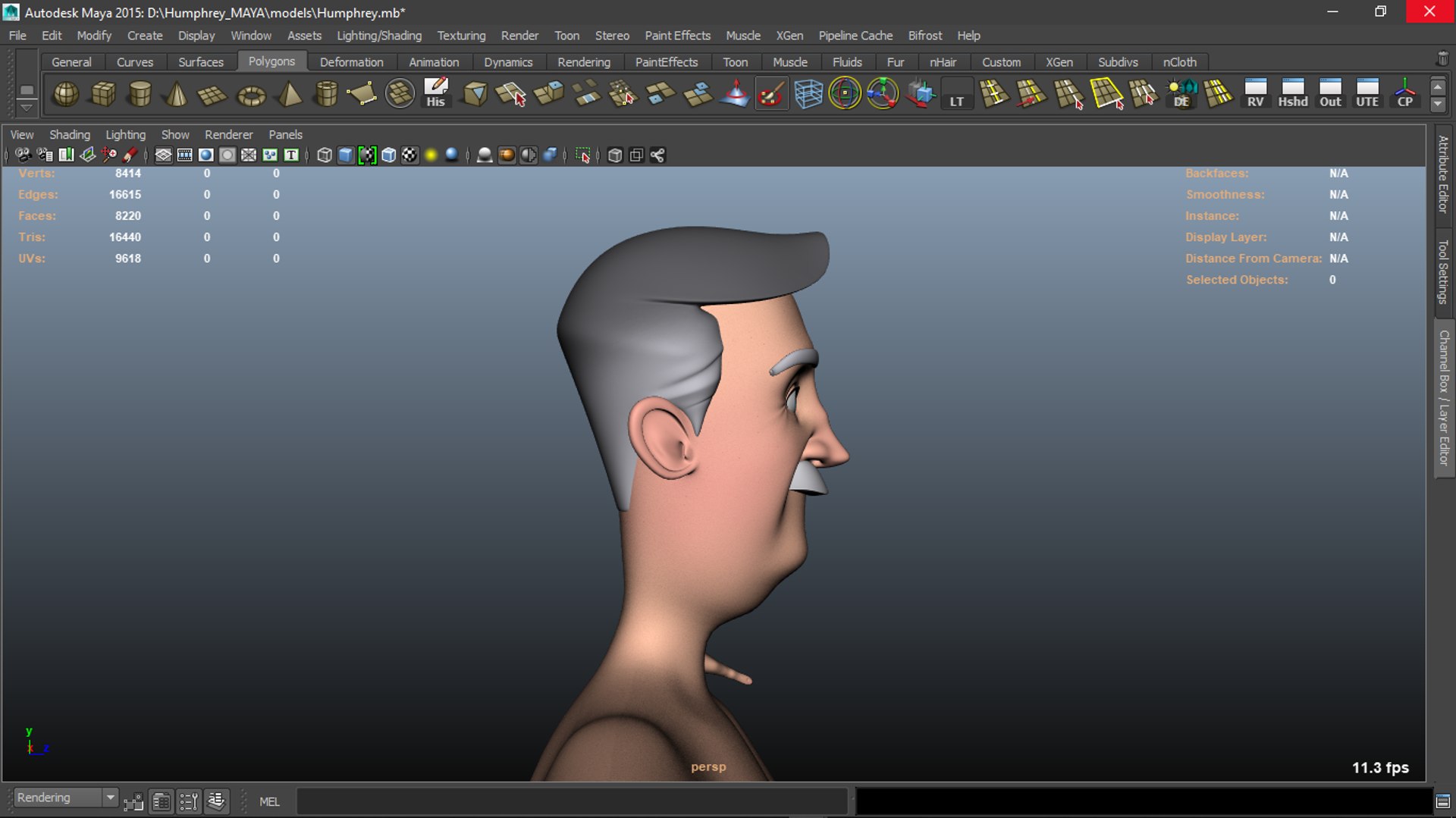Toggle Use All Lights yellow bulb icon

tap(431, 155)
